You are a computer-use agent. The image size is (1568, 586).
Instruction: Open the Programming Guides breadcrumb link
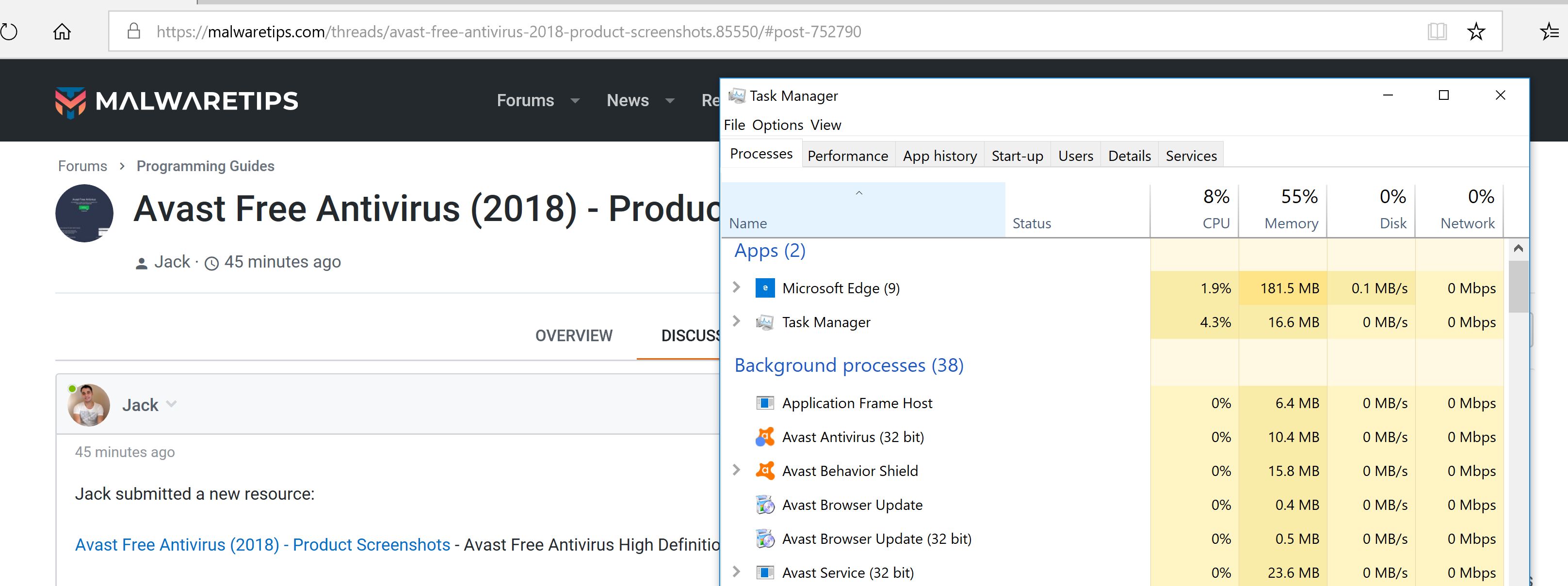[205, 166]
